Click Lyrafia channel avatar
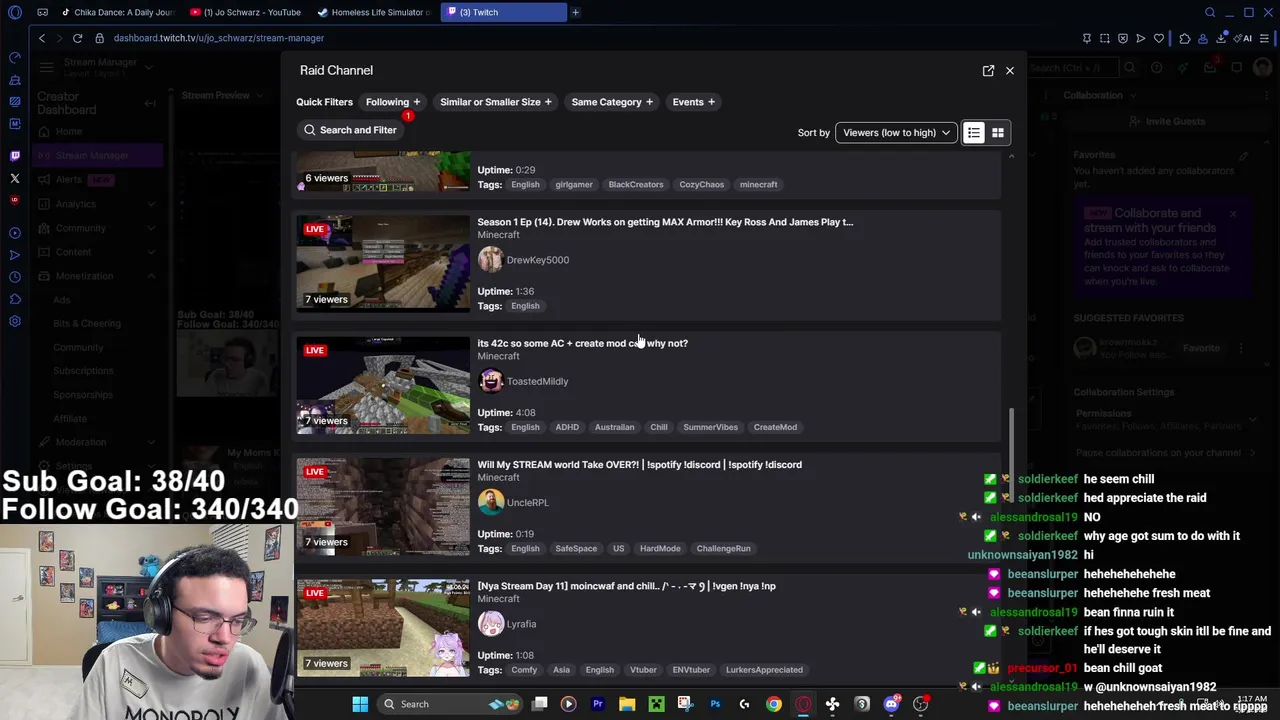1280x720 pixels. [x=490, y=624]
